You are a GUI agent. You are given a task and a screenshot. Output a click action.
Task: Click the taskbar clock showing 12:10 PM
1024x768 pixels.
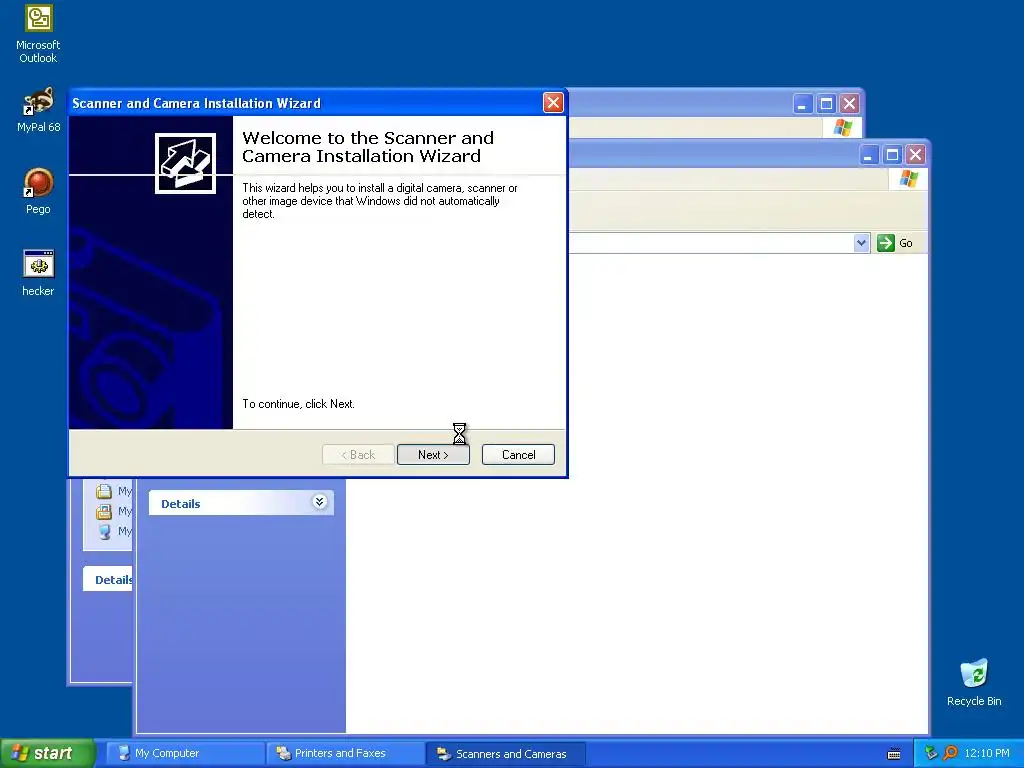click(x=987, y=753)
